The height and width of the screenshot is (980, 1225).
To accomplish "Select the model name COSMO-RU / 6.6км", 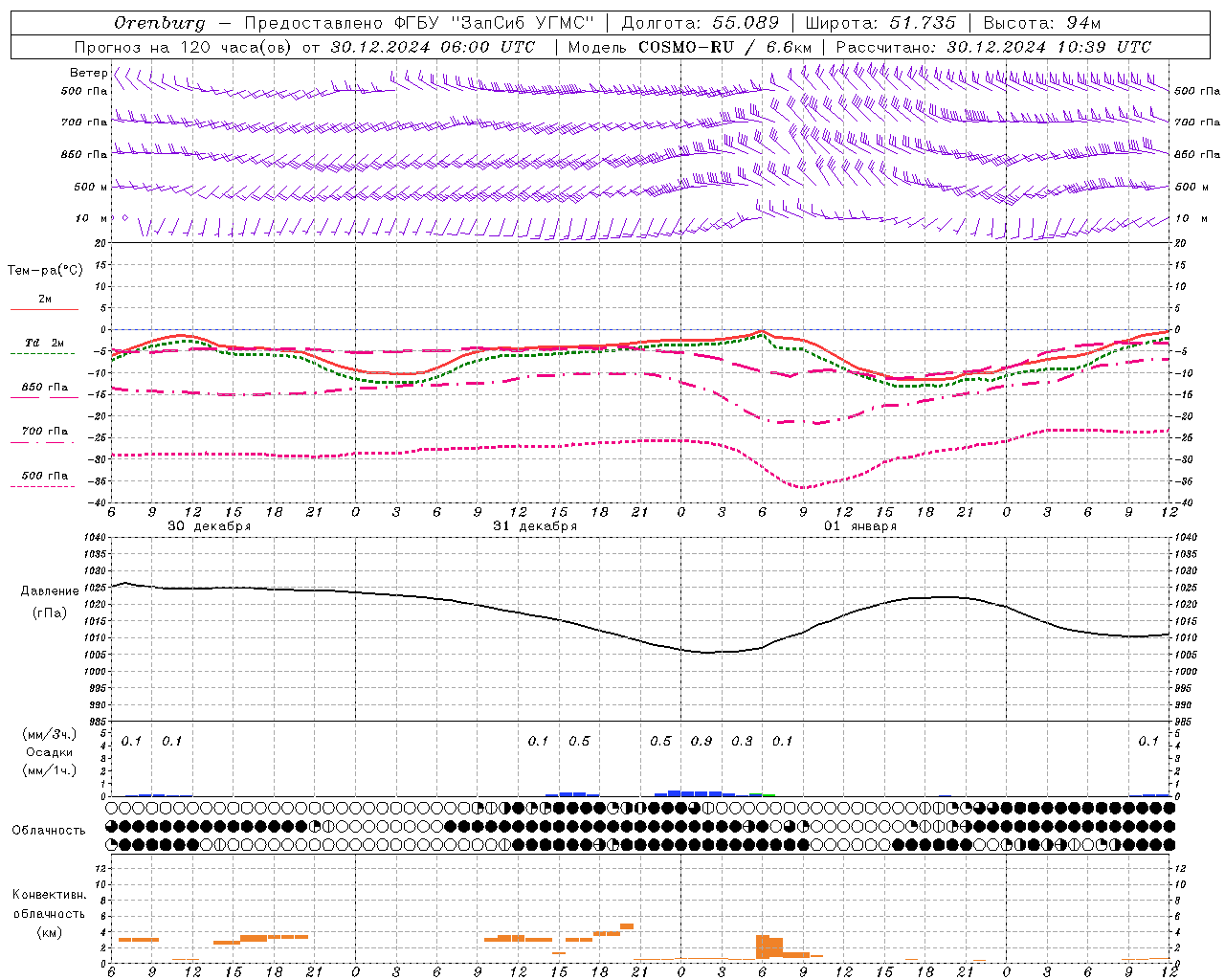I will [724, 47].
